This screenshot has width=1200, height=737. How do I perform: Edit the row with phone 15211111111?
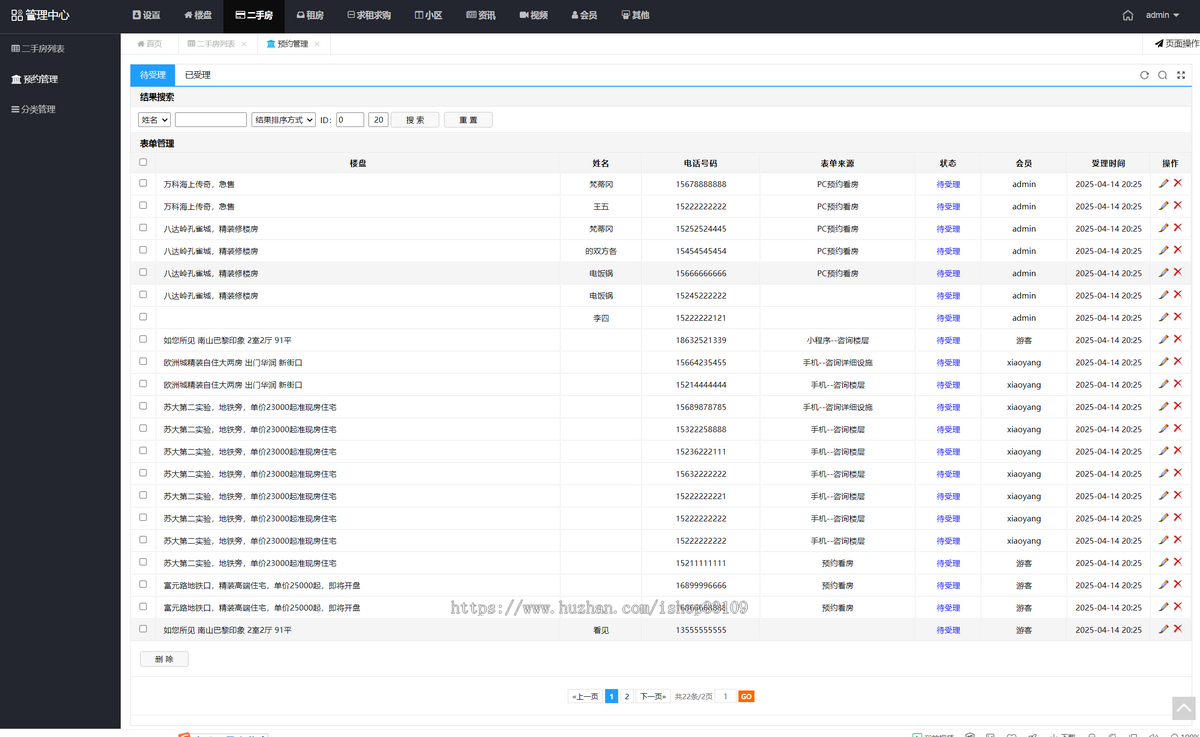click(1163, 562)
